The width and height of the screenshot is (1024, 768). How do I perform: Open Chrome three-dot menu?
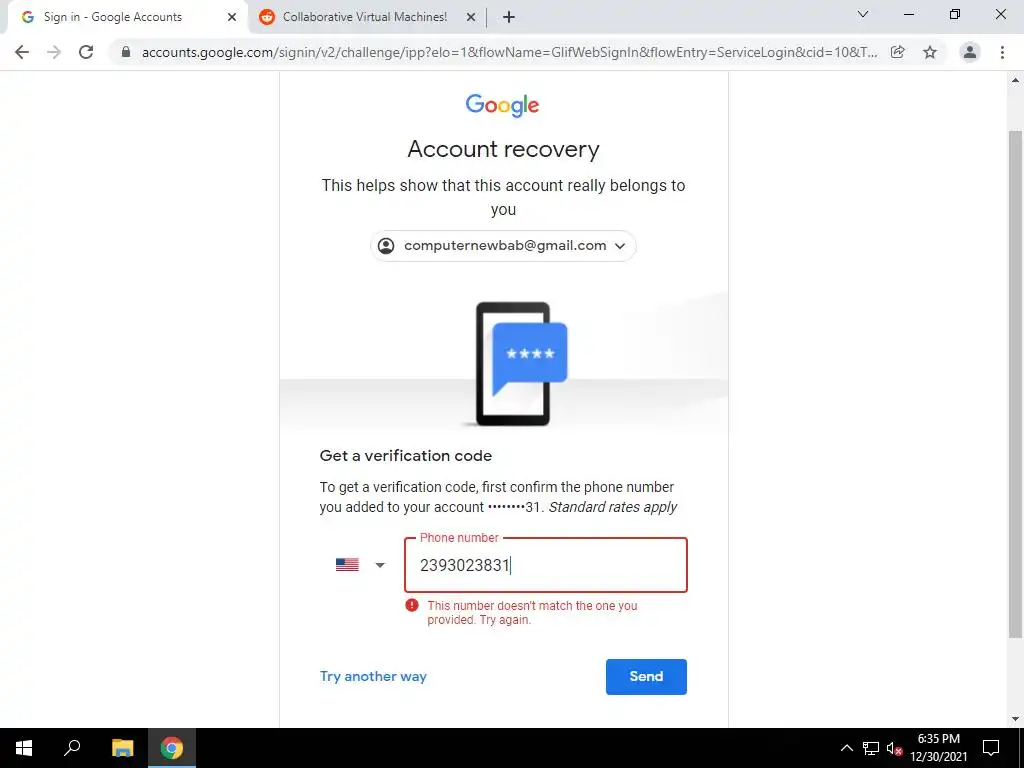[1002, 52]
